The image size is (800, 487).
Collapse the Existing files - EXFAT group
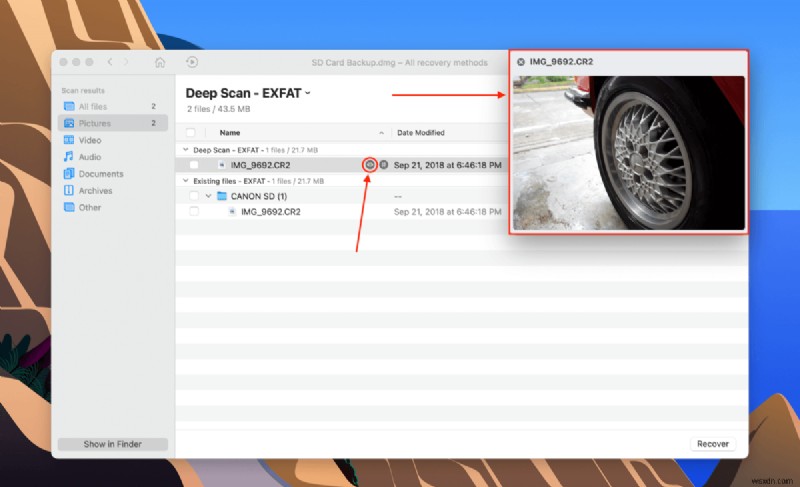click(x=186, y=181)
